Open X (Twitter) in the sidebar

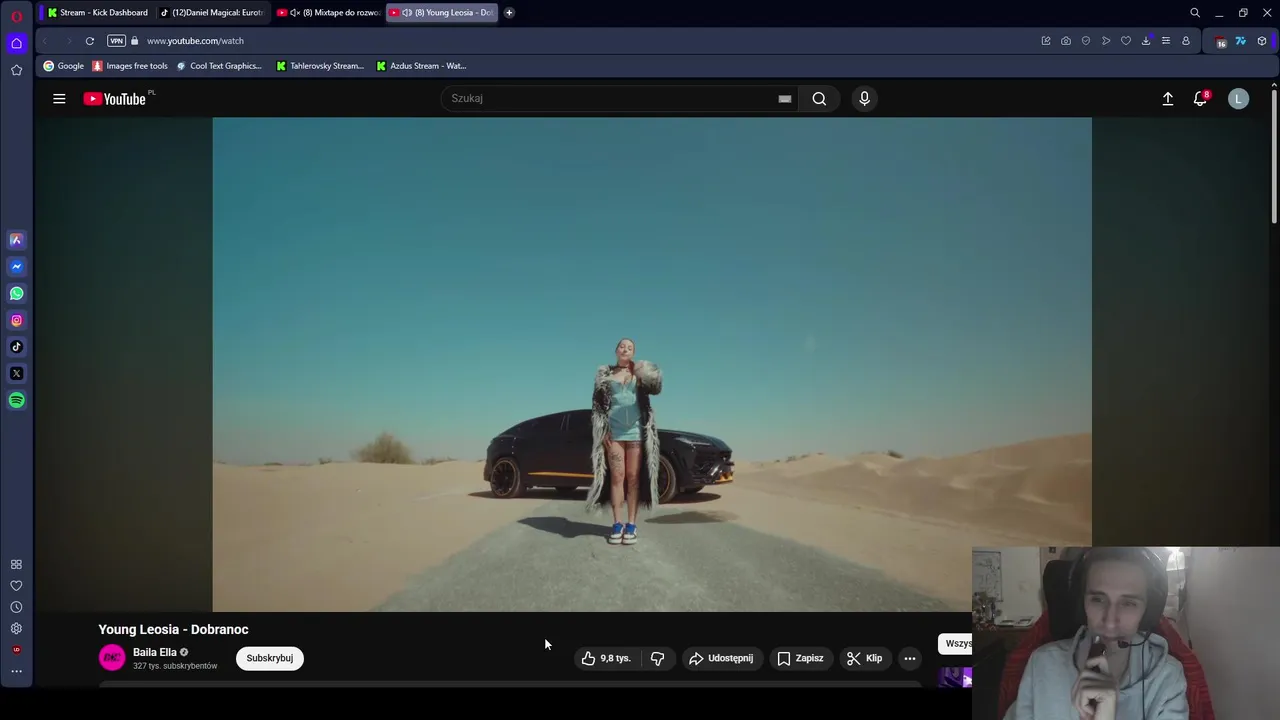pos(16,373)
